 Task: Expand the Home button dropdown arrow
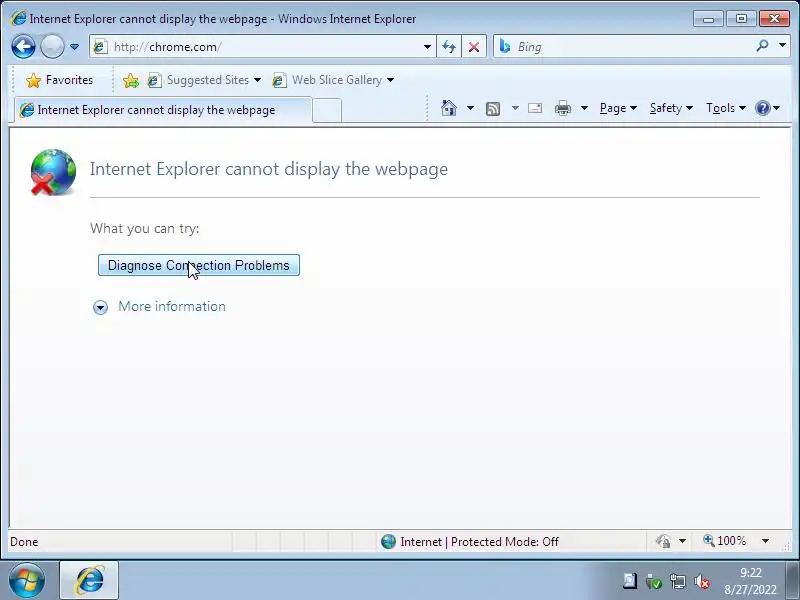pos(470,108)
